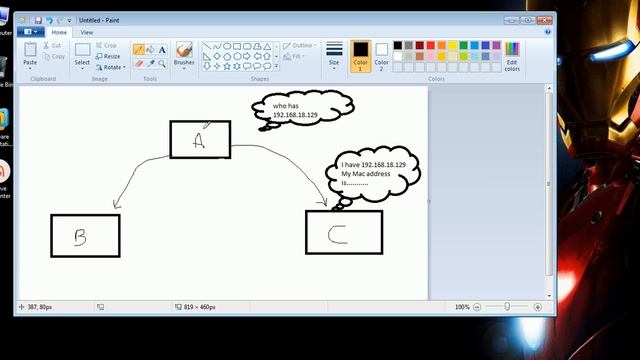Choose the Pentagon shape

pyautogui.click(x=227, y=56)
